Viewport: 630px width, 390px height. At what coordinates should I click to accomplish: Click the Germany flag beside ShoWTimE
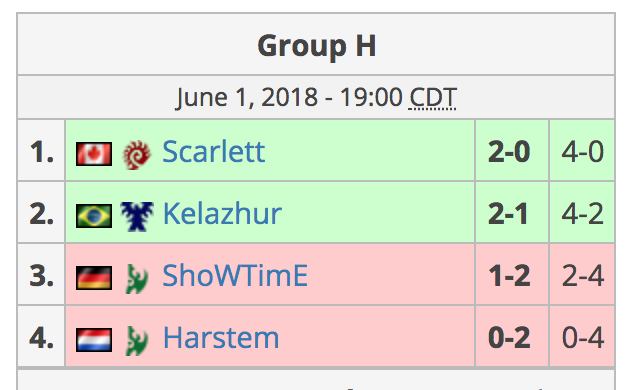coord(94,278)
